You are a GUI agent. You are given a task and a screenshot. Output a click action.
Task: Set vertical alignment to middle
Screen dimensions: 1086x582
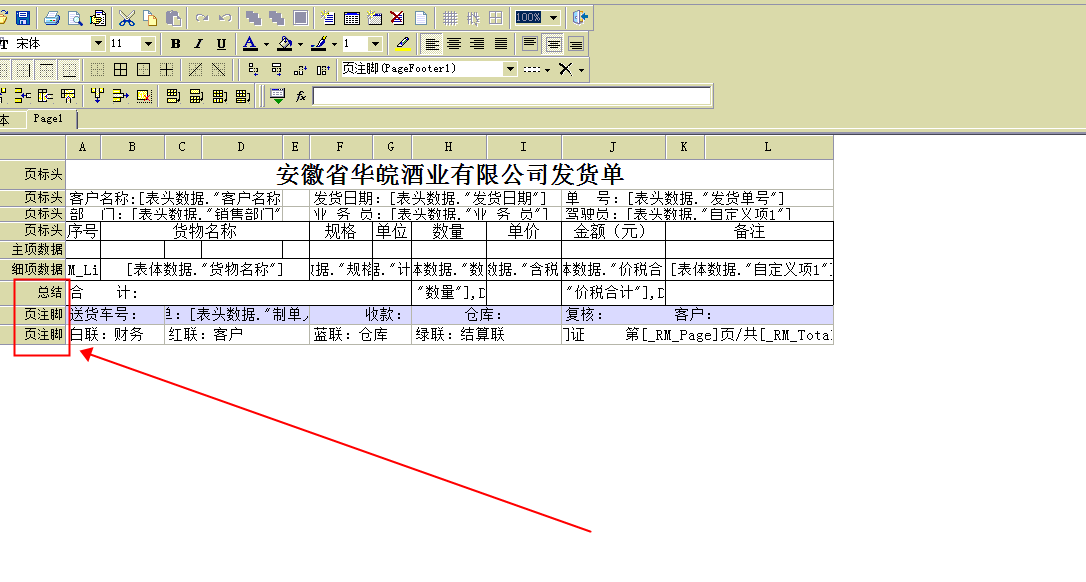(x=553, y=44)
